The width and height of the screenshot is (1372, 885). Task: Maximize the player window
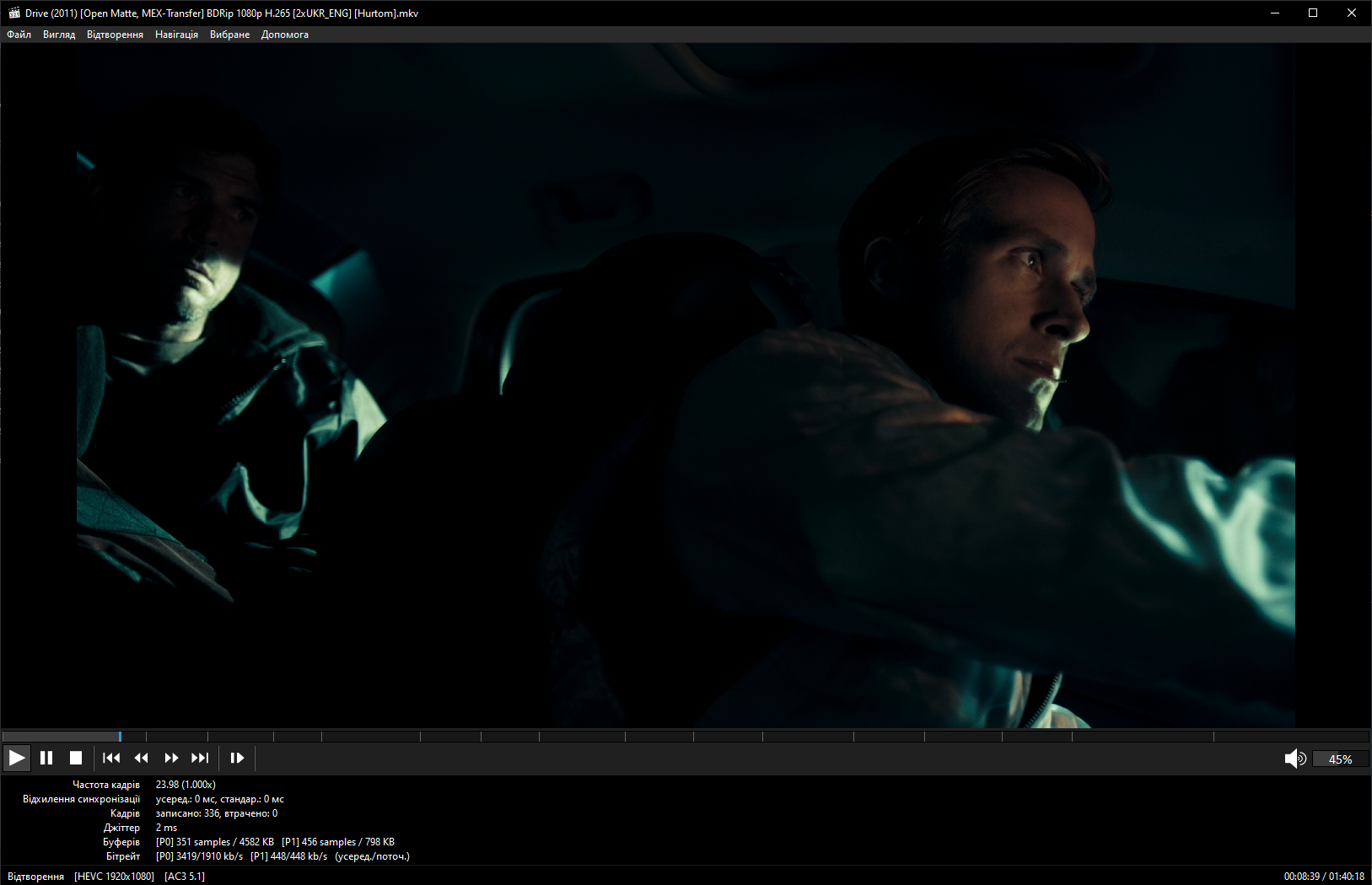[x=1313, y=13]
